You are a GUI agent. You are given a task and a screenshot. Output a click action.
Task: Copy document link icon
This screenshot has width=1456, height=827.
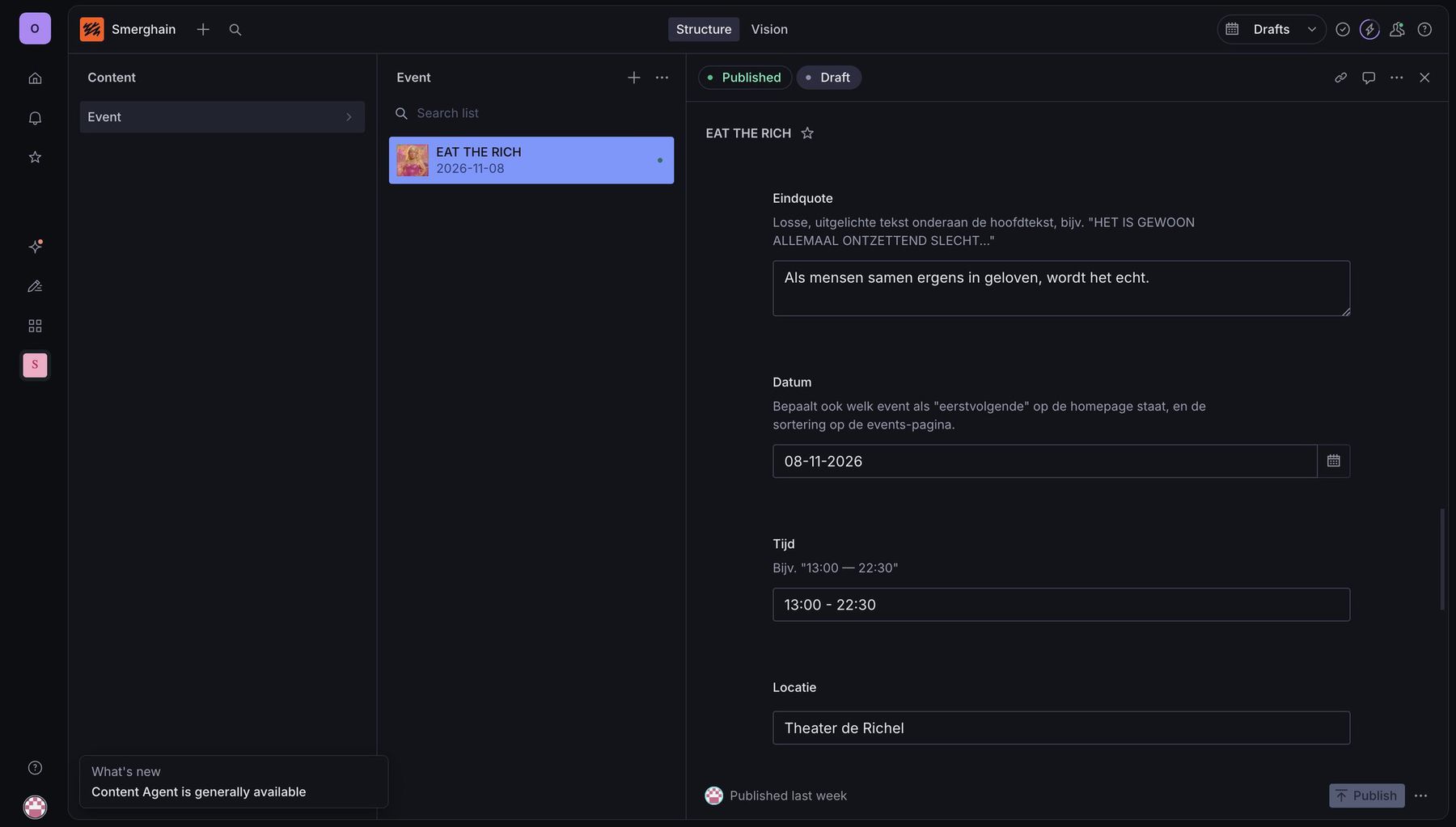coord(1340,78)
